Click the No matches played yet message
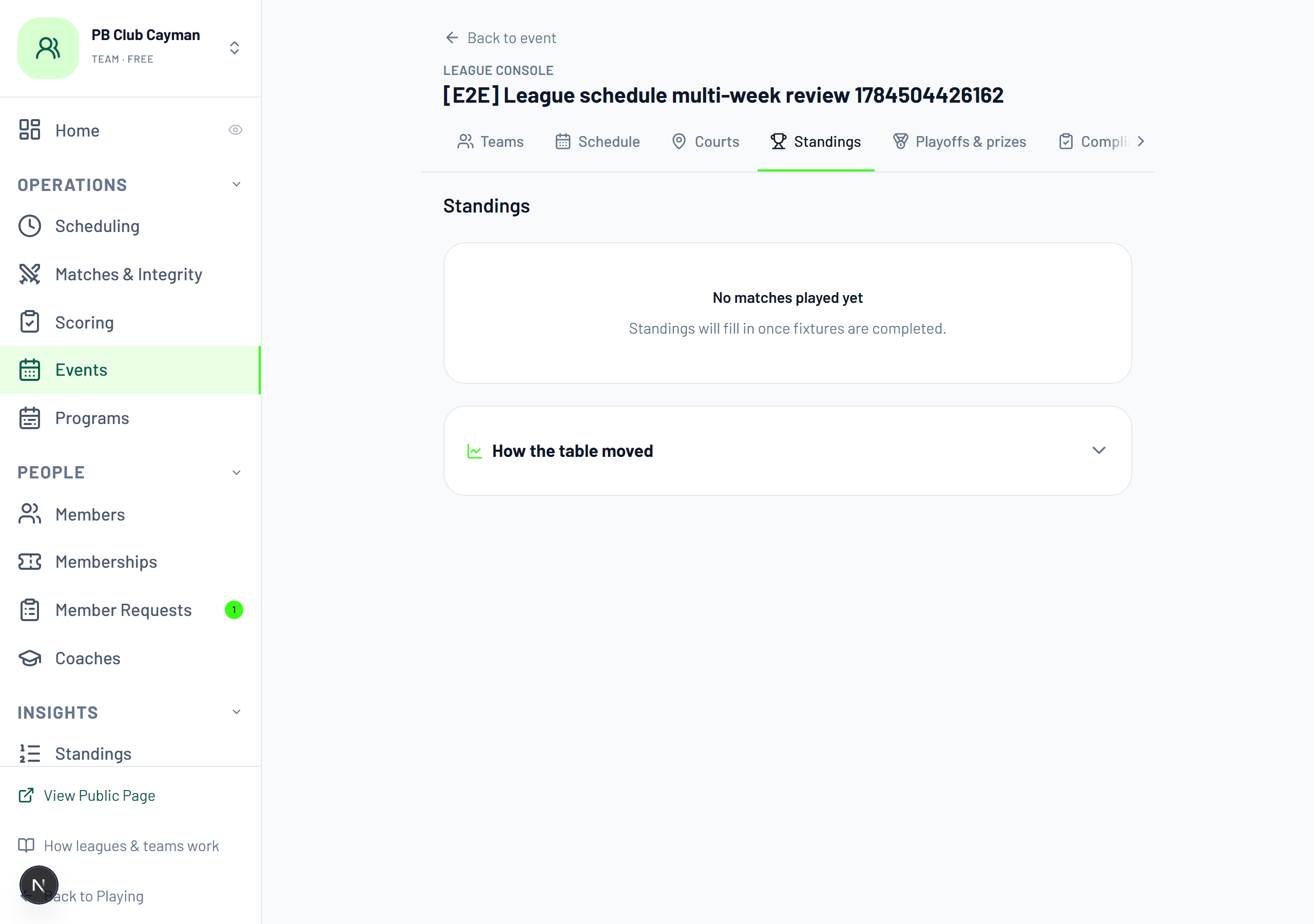This screenshot has width=1314, height=924. [x=787, y=298]
